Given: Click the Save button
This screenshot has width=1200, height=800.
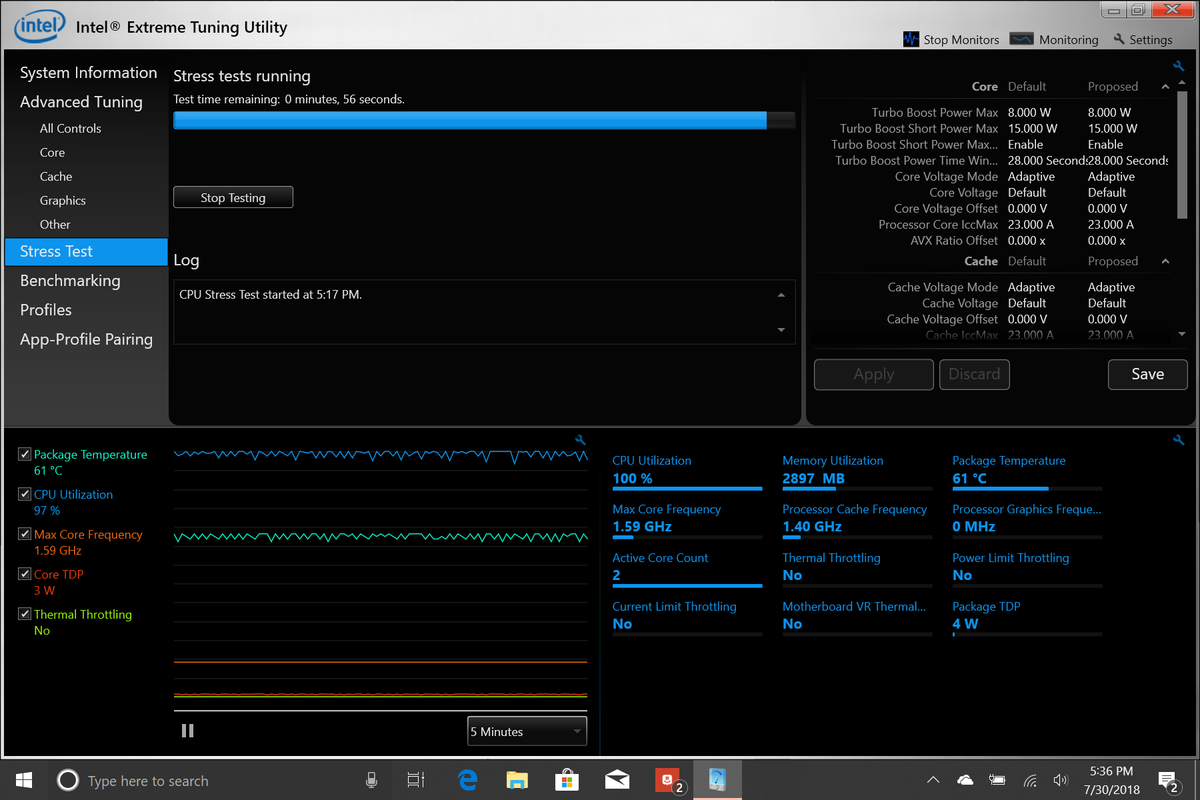Looking at the screenshot, I should pos(1147,374).
